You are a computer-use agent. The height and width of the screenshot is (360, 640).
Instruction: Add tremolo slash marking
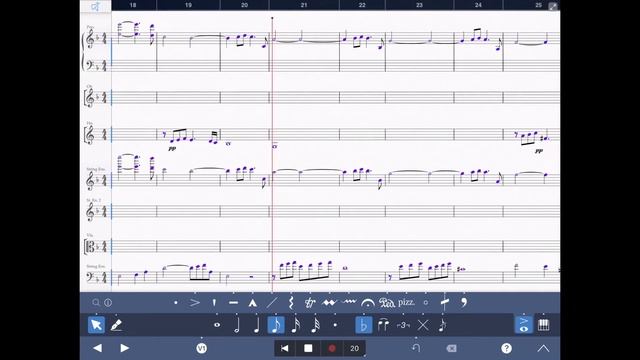[x=445, y=302]
